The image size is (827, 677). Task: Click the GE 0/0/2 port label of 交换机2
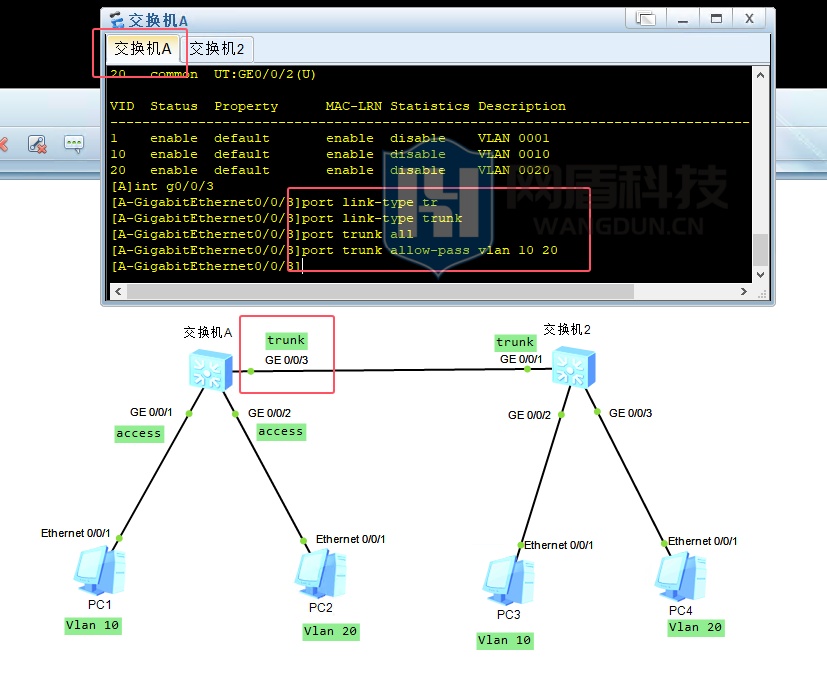pos(530,415)
